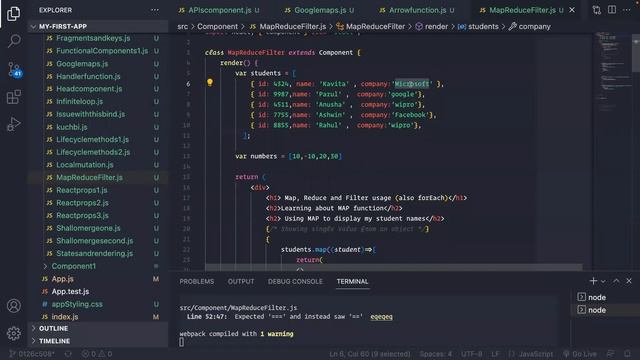The height and width of the screenshot is (360, 640).
Task: Open kuchbi.js file
Action: coord(72,127)
